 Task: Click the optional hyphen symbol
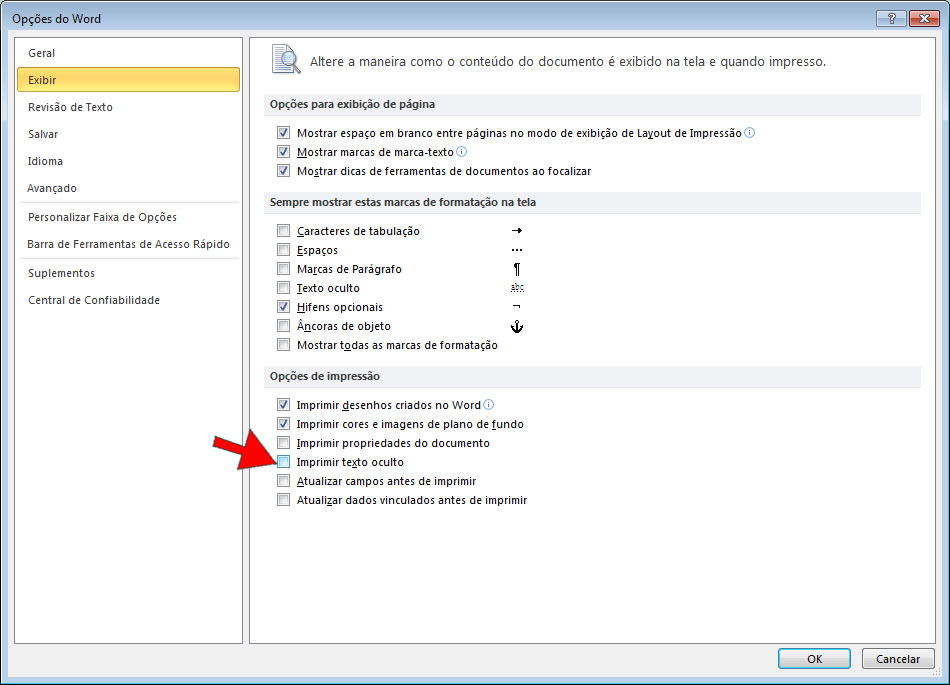(516, 306)
